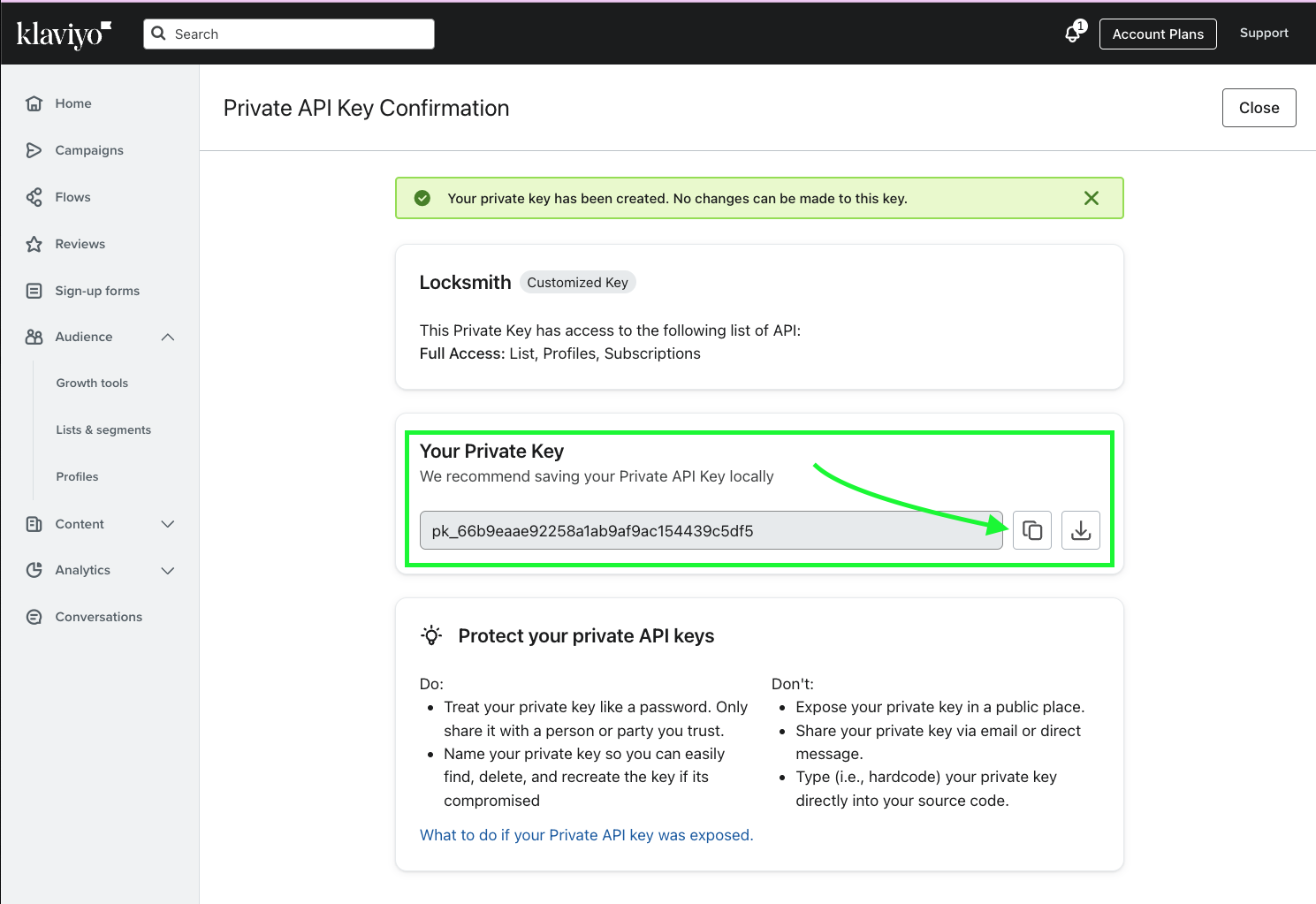Click the green success checkmark icon

tap(422, 198)
